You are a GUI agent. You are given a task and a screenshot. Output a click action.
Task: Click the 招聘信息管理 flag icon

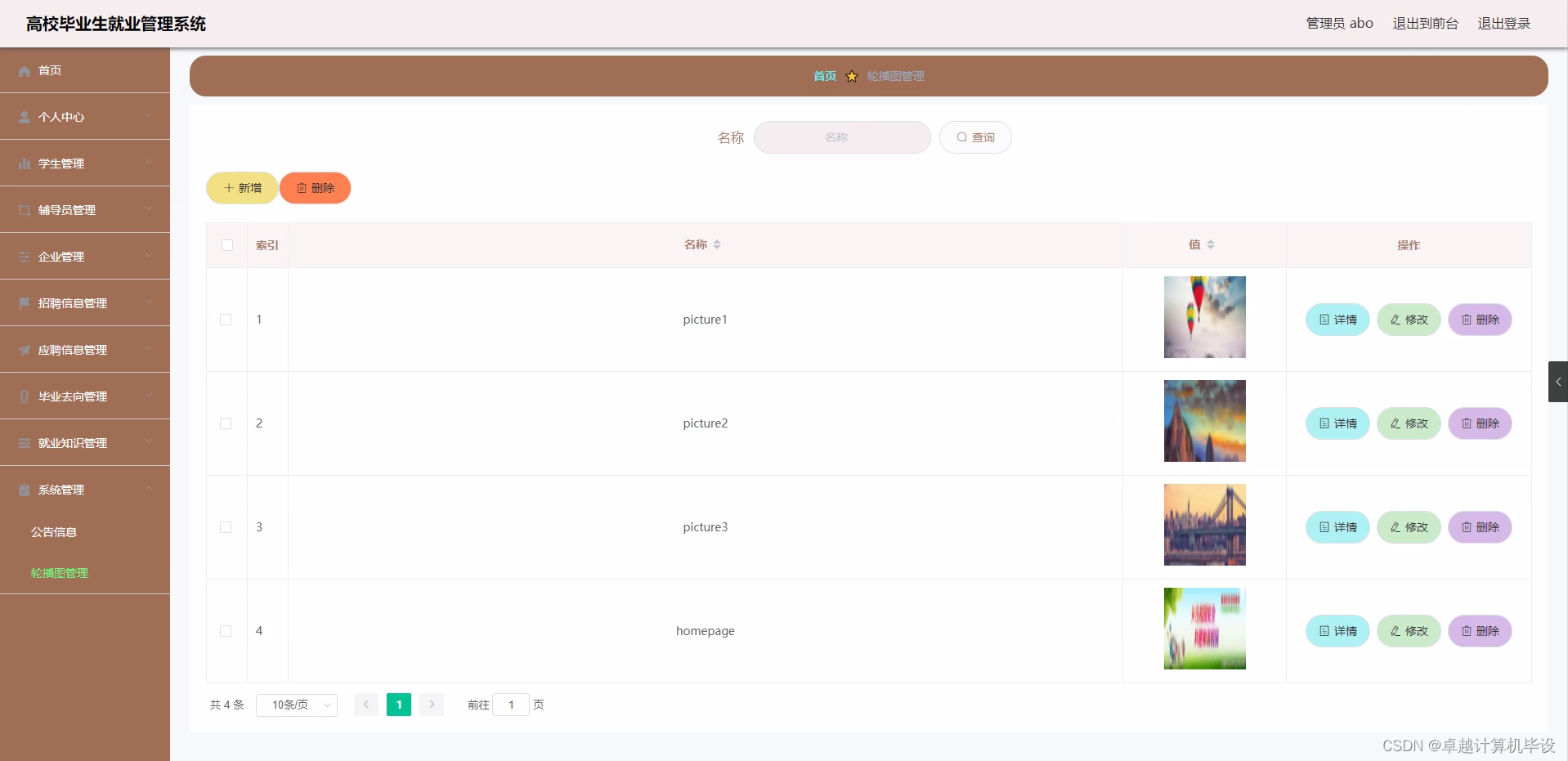tap(24, 302)
